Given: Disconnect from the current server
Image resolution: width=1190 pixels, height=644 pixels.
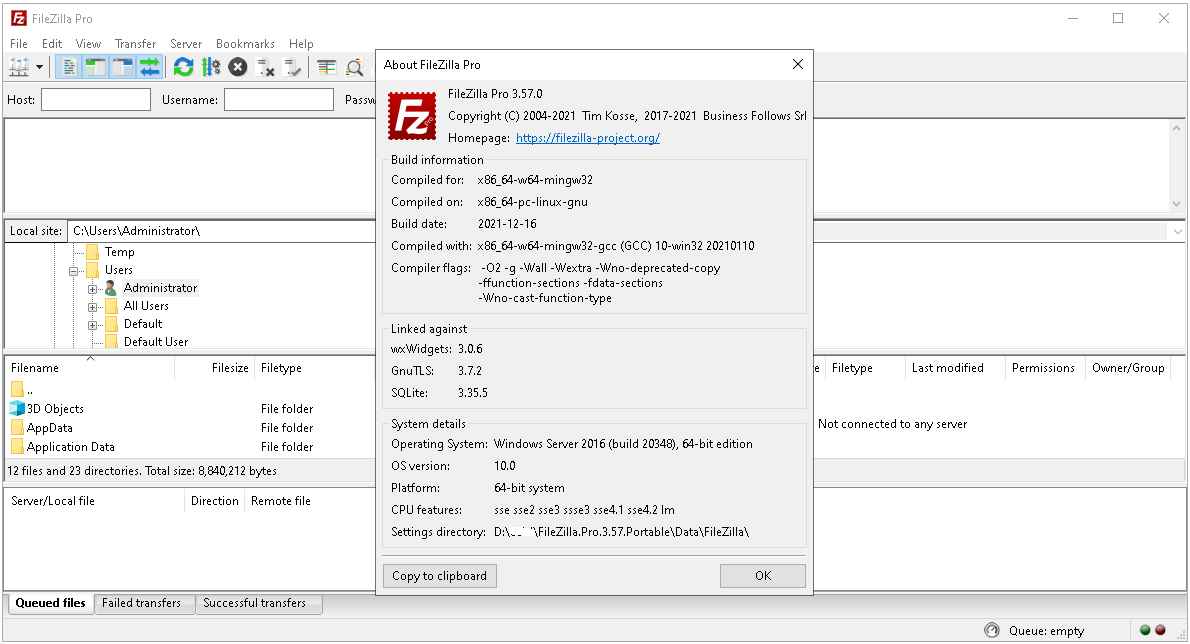Looking at the screenshot, I should click(x=265, y=68).
